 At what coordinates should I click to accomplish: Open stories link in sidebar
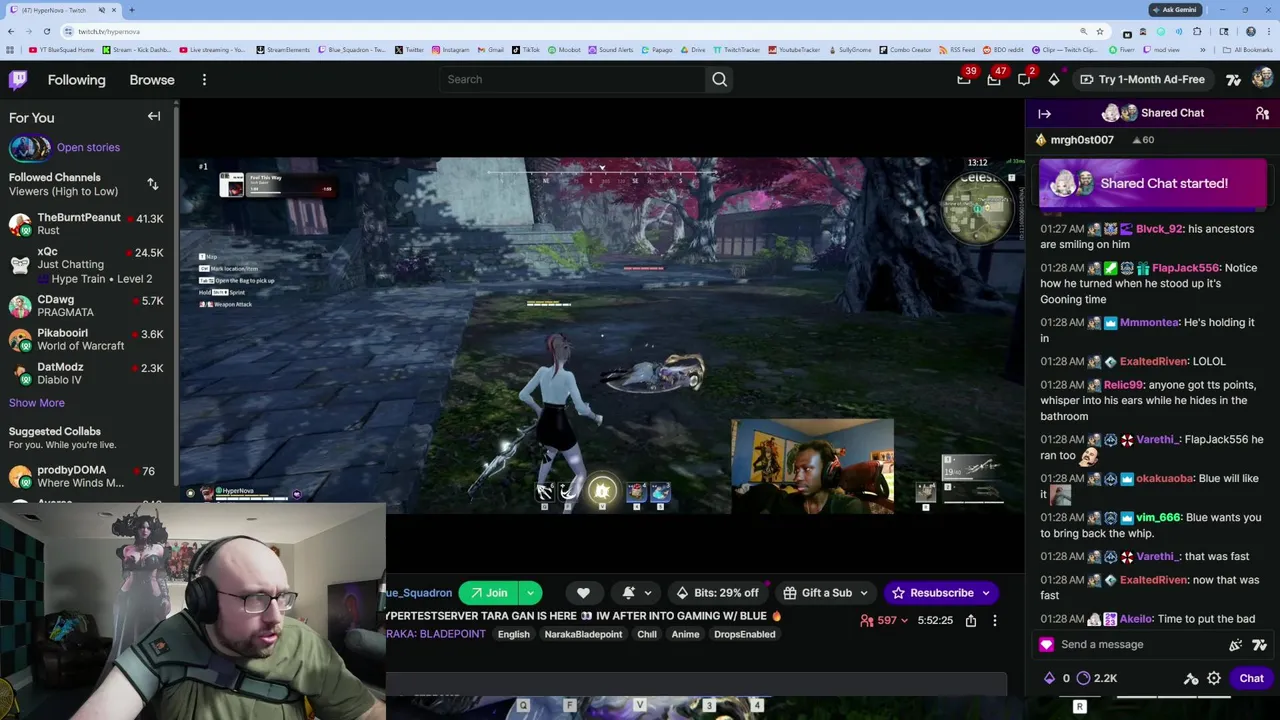tap(88, 147)
